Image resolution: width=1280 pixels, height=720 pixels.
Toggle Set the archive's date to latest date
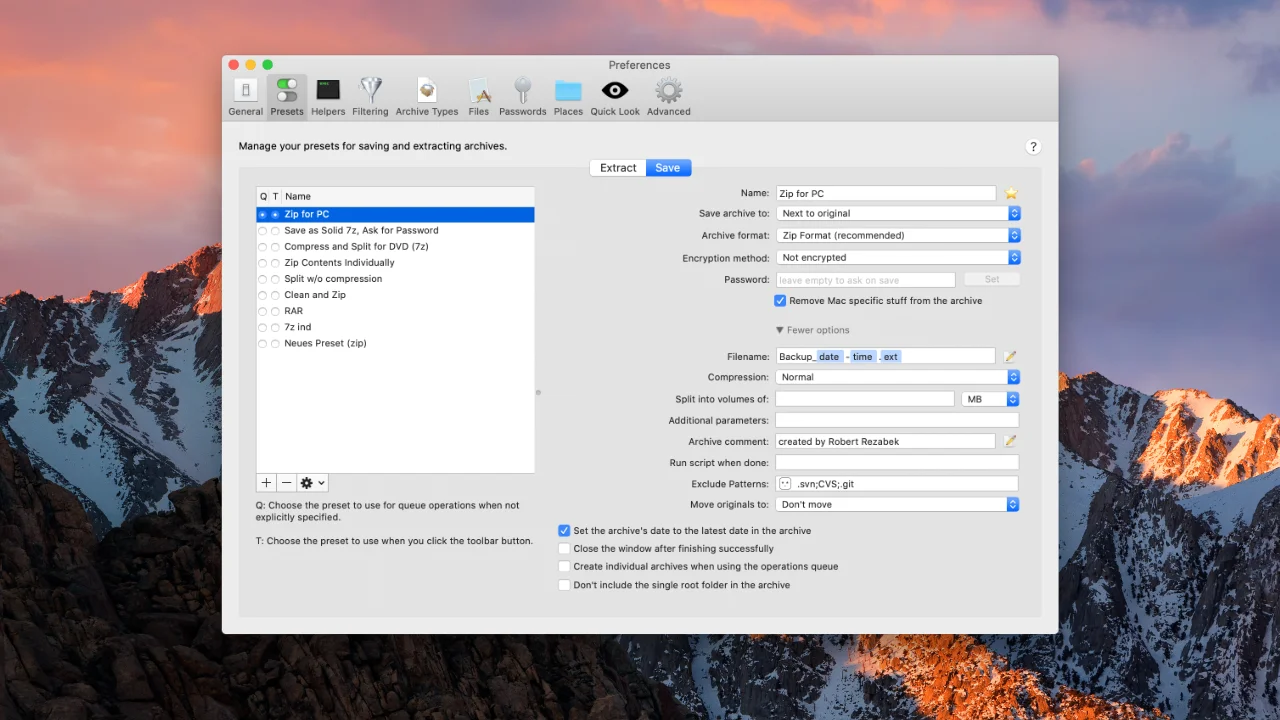pyautogui.click(x=564, y=531)
